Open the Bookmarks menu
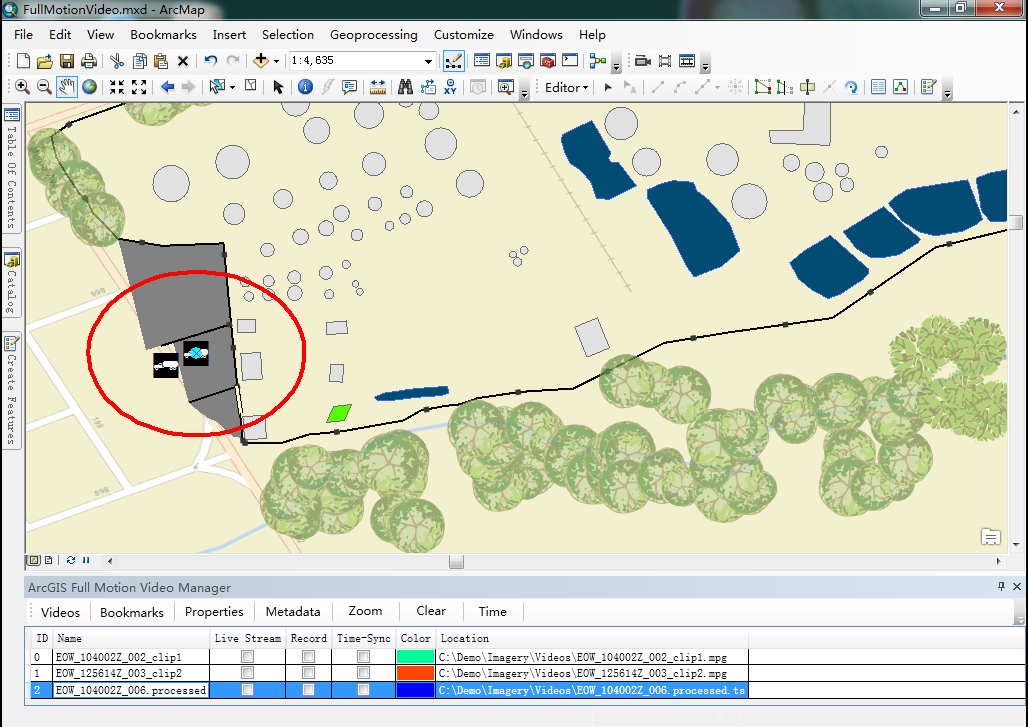 point(163,35)
